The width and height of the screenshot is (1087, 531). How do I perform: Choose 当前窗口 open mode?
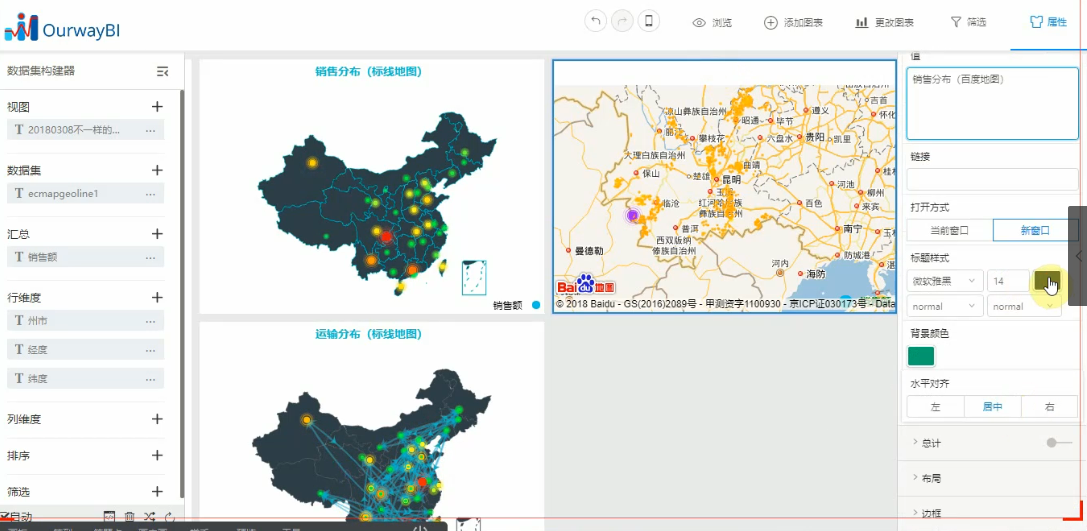click(950, 230)
